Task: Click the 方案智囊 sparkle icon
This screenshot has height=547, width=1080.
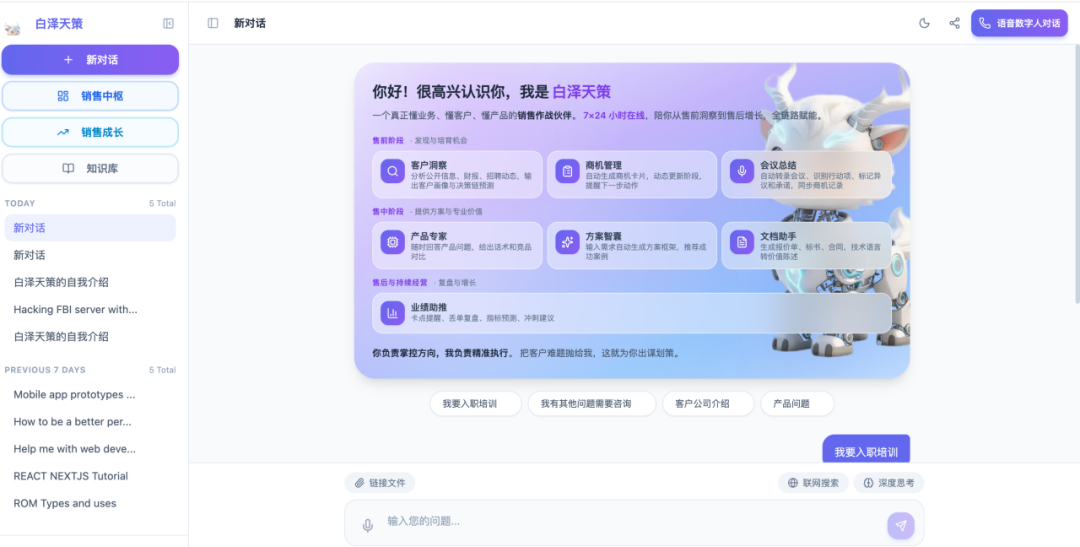Action: point(567,242)
